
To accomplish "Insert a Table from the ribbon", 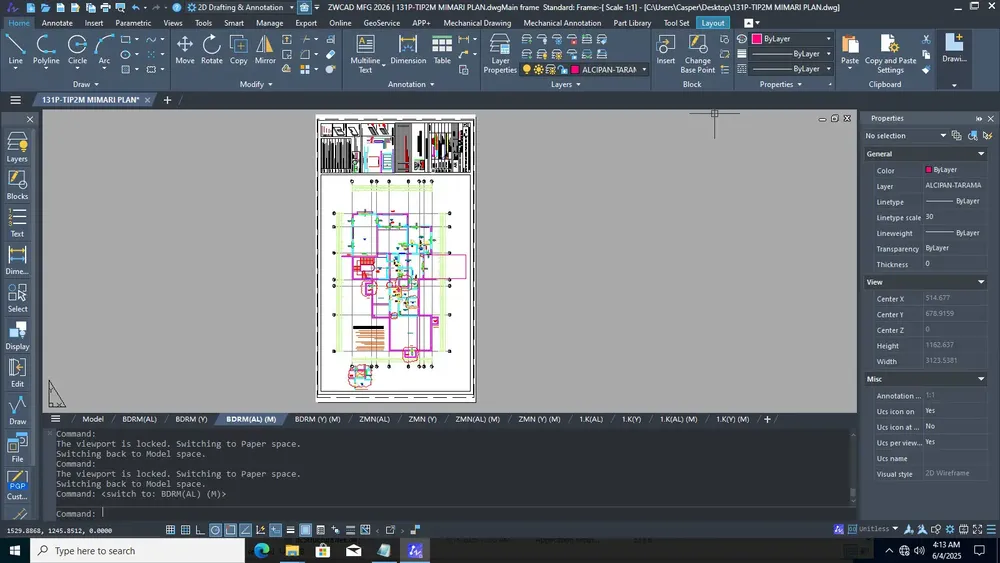I will [442, 50].
